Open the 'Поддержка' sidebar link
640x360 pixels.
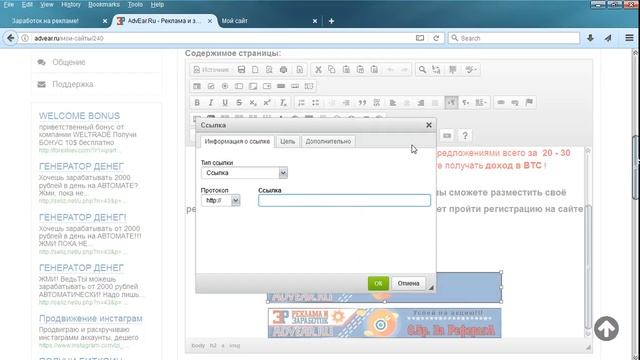[x=73, y=84]
